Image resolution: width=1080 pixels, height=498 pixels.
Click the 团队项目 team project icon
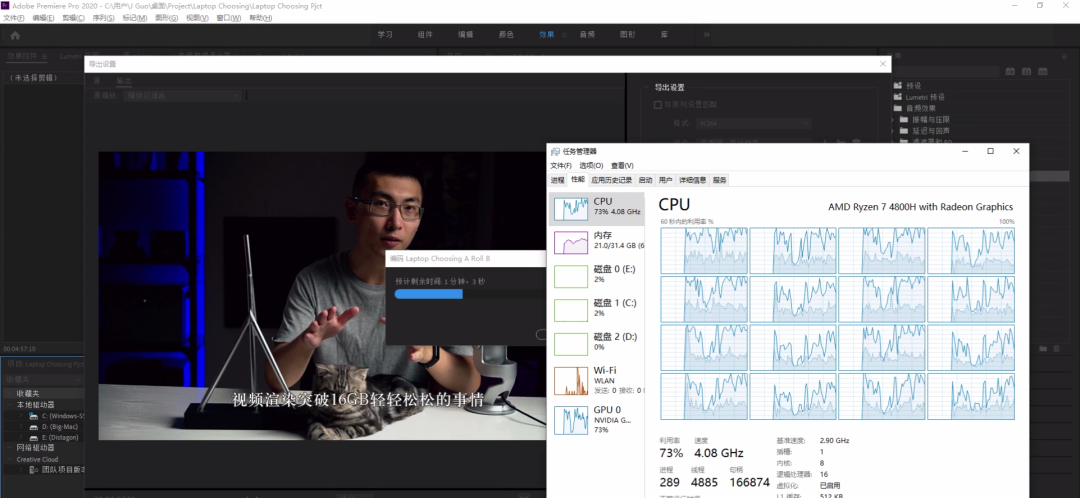[34, 470]
